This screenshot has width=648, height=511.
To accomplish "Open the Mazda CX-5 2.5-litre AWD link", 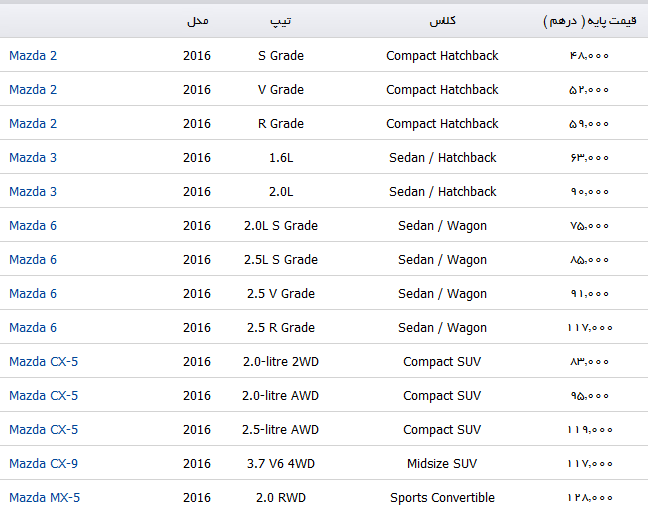I will (43, 429).
